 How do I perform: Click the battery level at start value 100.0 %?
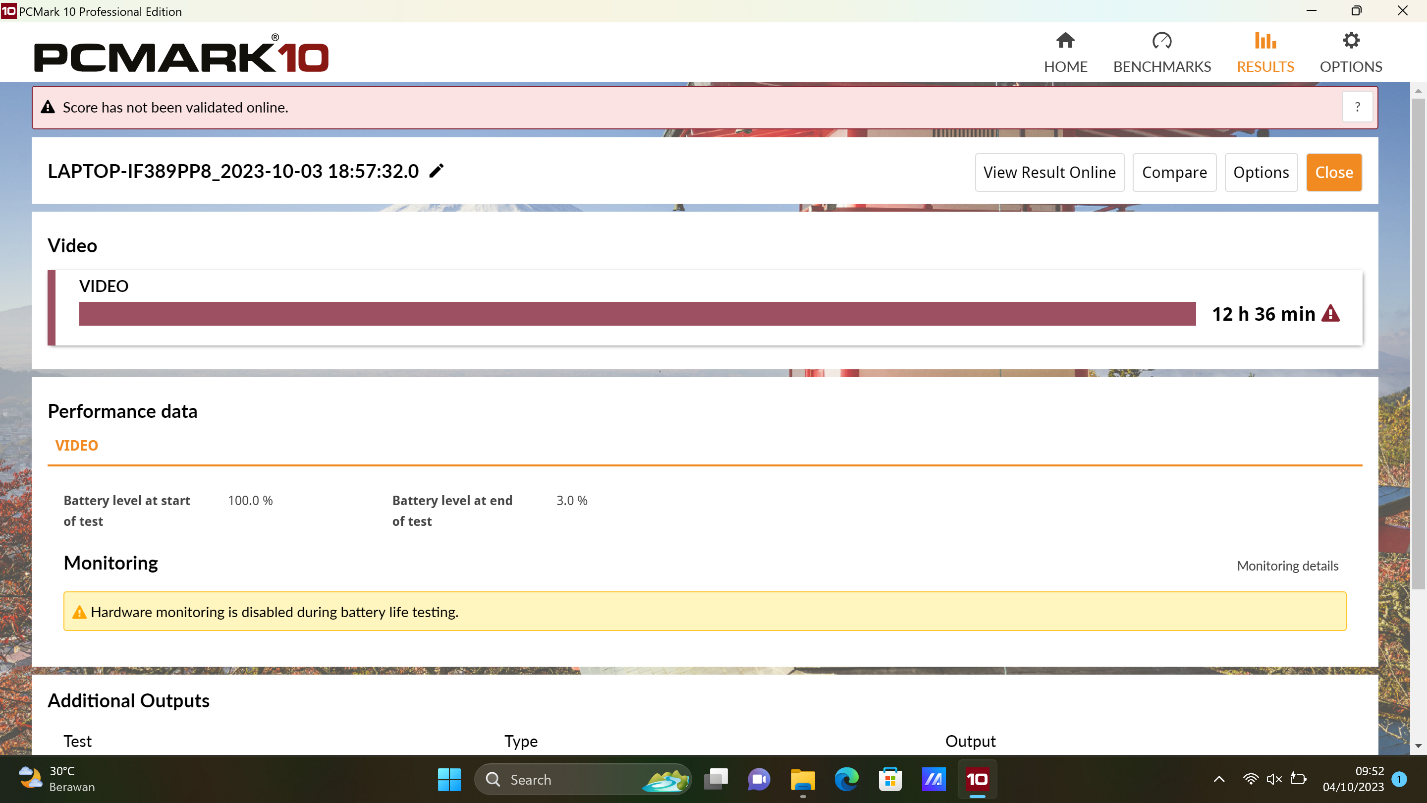click(x=250, y=500)
